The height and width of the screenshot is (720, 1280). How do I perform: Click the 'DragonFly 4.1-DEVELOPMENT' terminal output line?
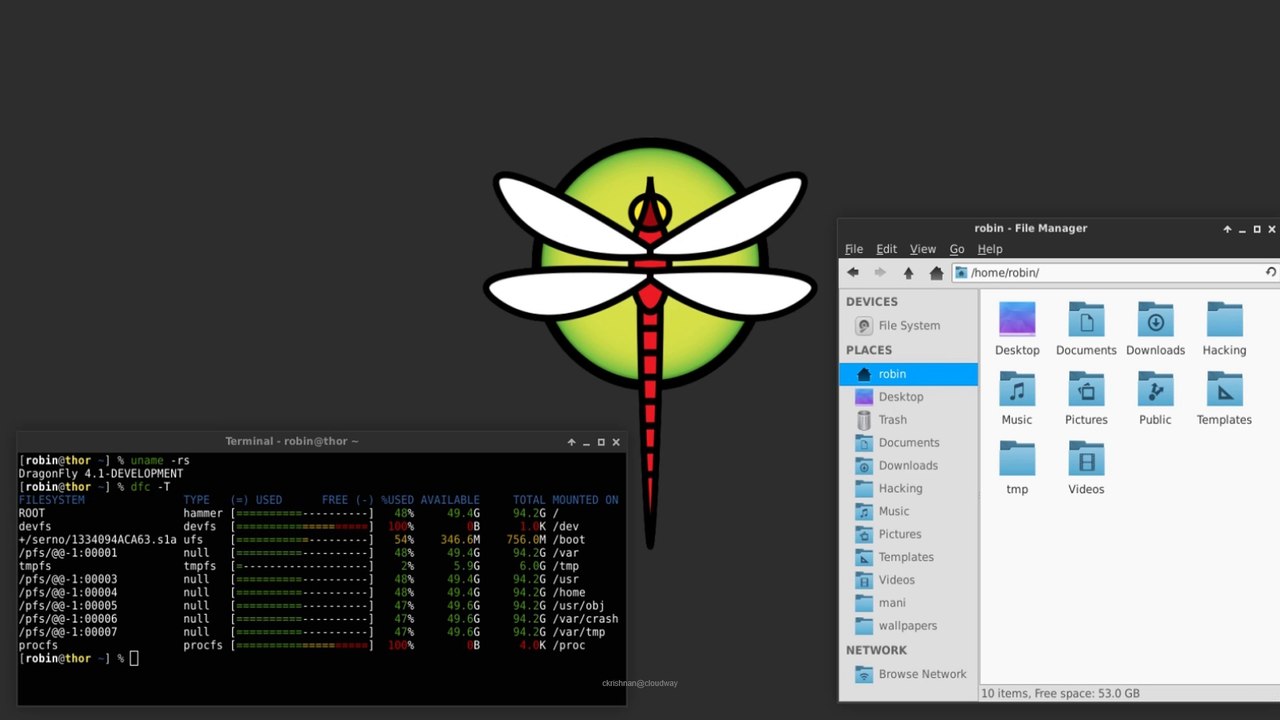click(101, 474)
